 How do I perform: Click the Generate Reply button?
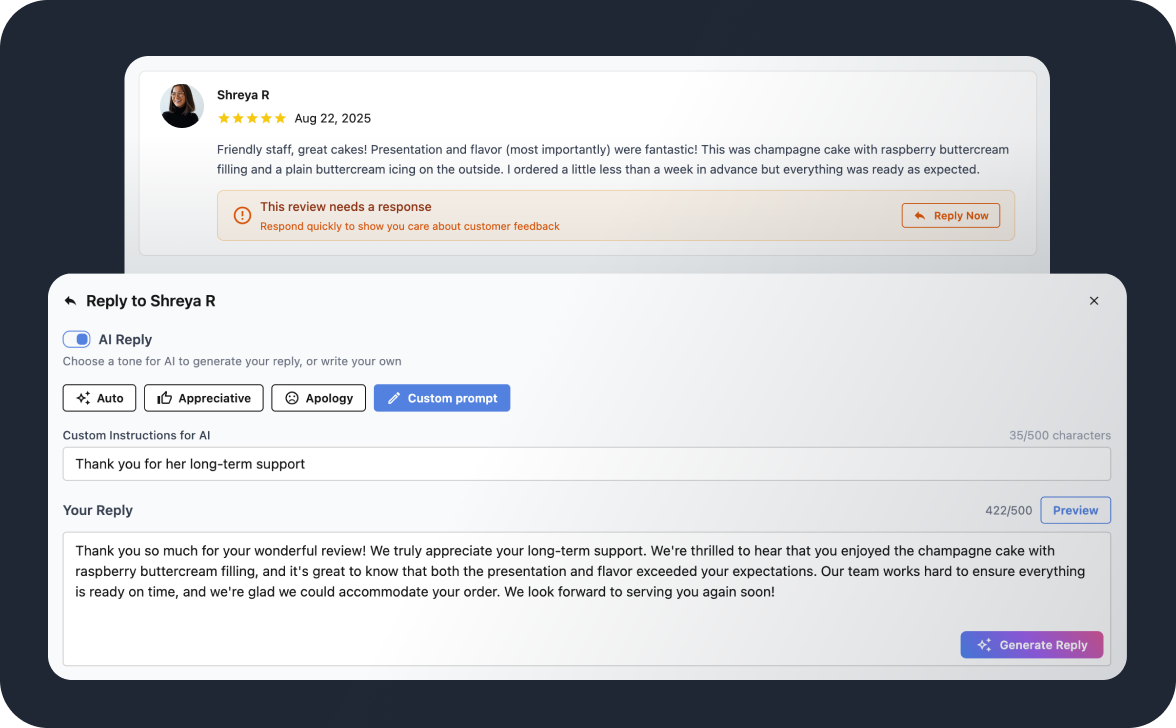pyautogui.click(x=1031, y=644)
